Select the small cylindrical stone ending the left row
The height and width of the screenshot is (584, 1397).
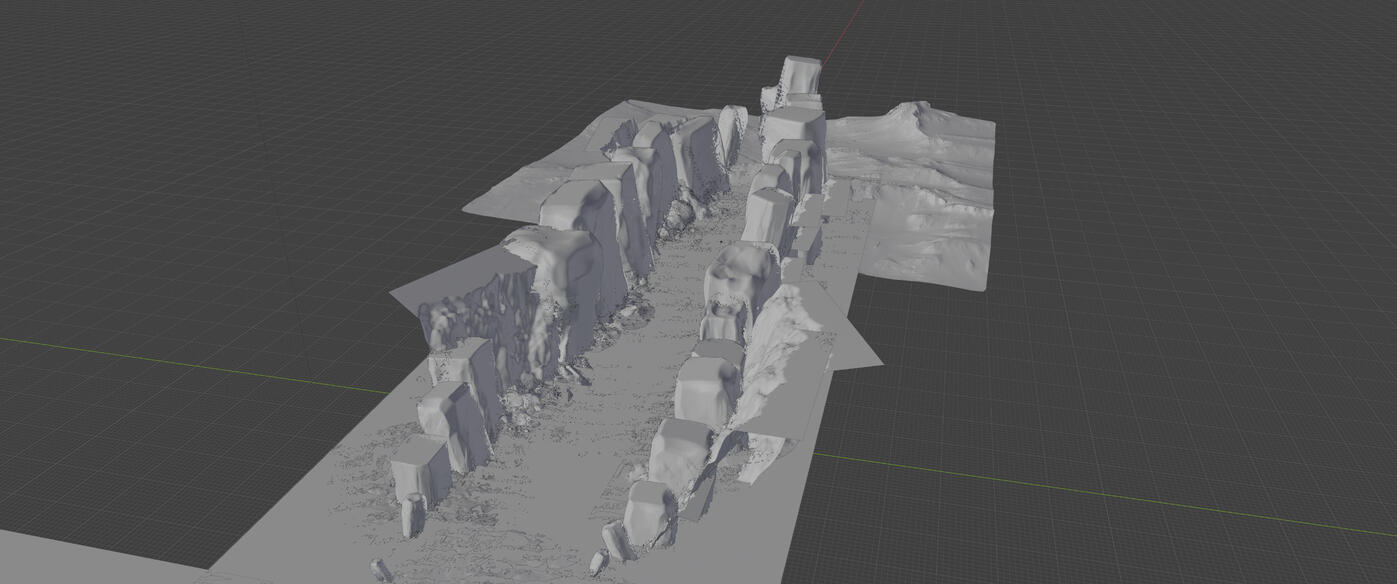pos(412,515)
